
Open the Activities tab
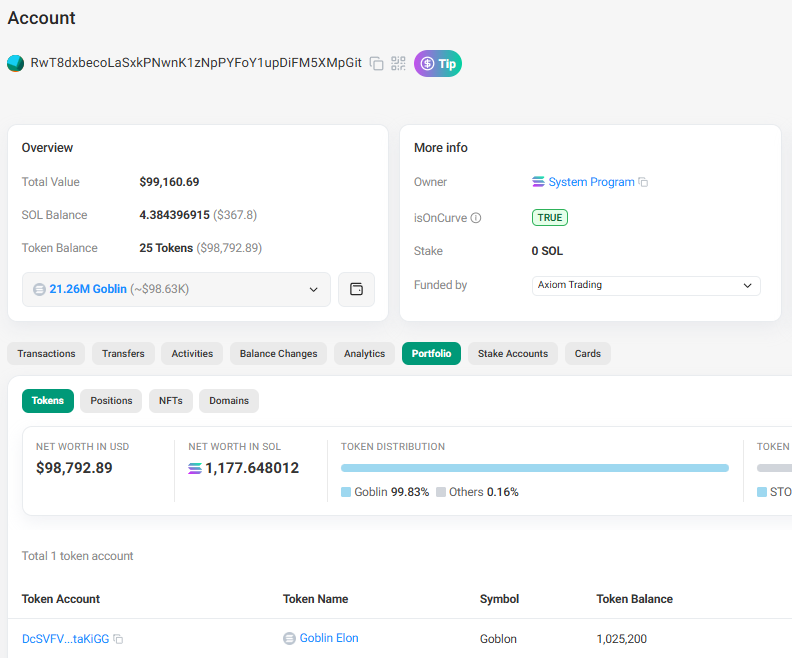pos(192,353)
